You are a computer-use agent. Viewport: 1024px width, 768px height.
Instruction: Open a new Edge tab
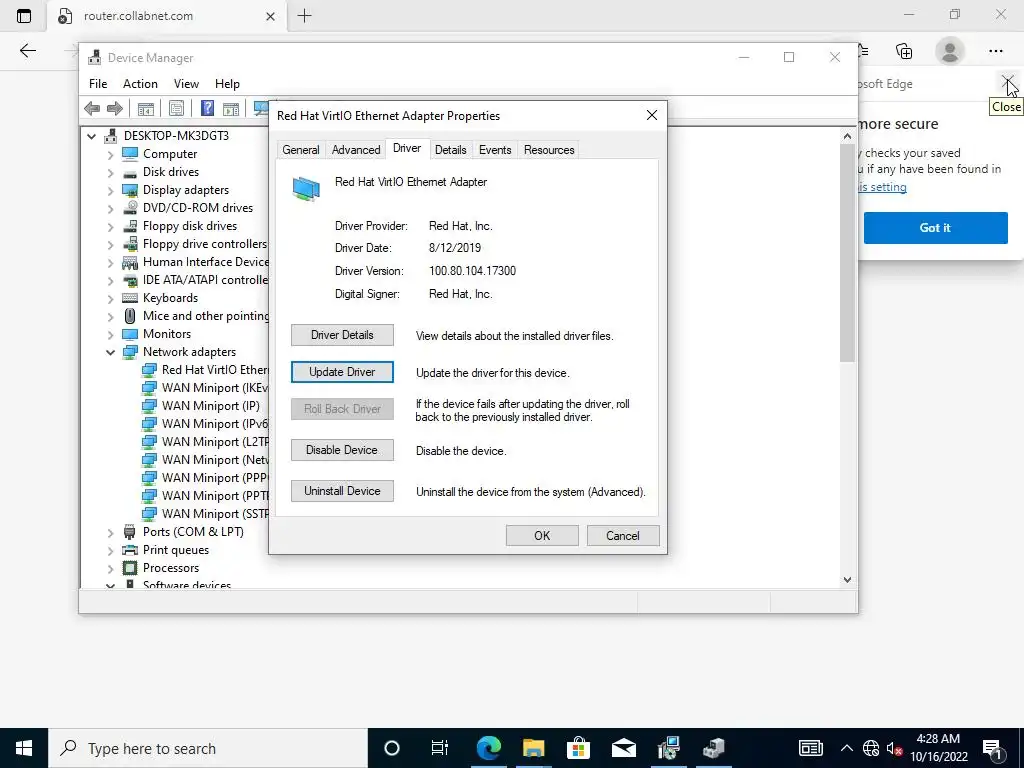tap(304, 16)
